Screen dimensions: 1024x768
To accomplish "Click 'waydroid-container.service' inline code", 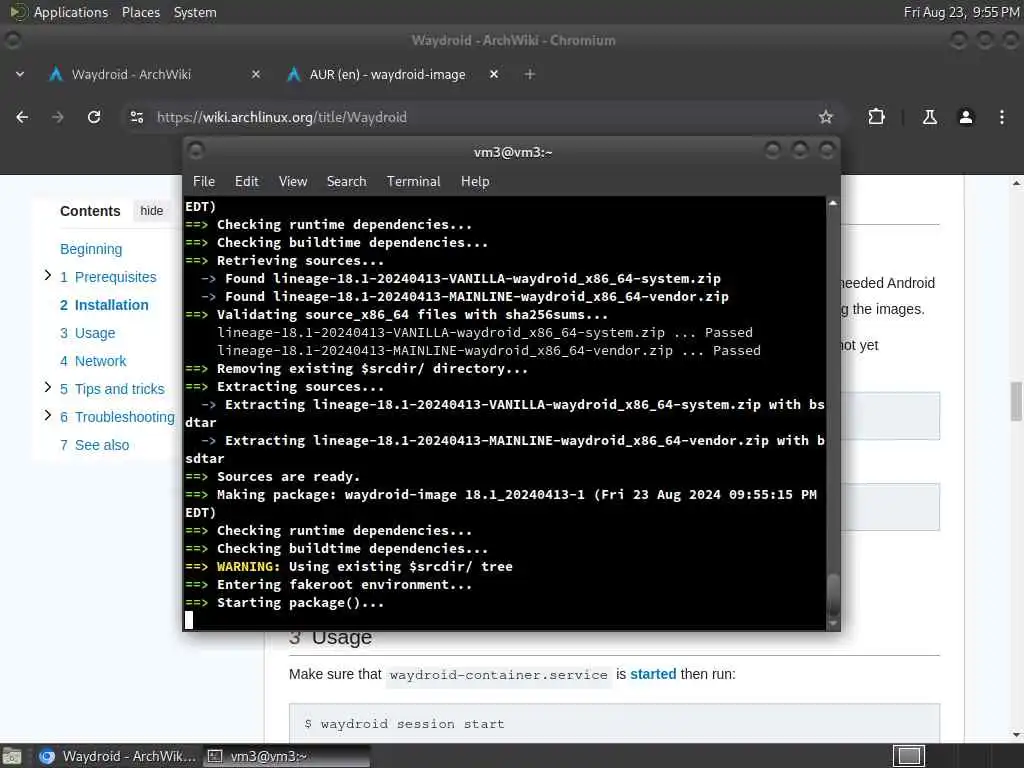I will pos(498,675).
